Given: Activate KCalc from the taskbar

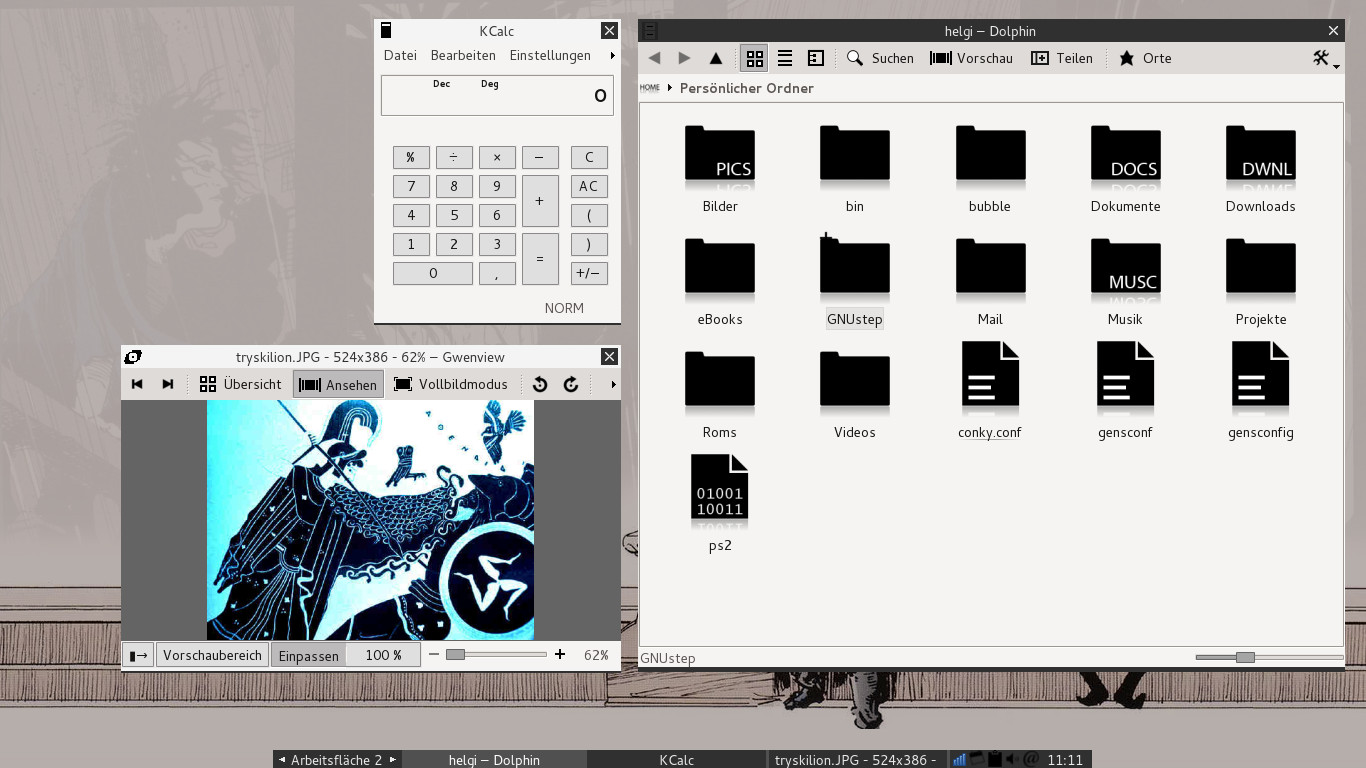Looking at the screenshot, I should click(x=676, y=760).
